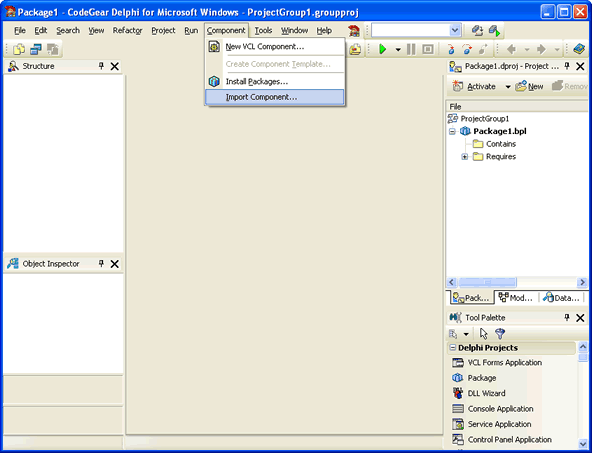The width and height of the screenshot is (592, 453).
Task: Click the Project Manager horizontal scrollbar thumb
Action: click(x=487, y=282)
